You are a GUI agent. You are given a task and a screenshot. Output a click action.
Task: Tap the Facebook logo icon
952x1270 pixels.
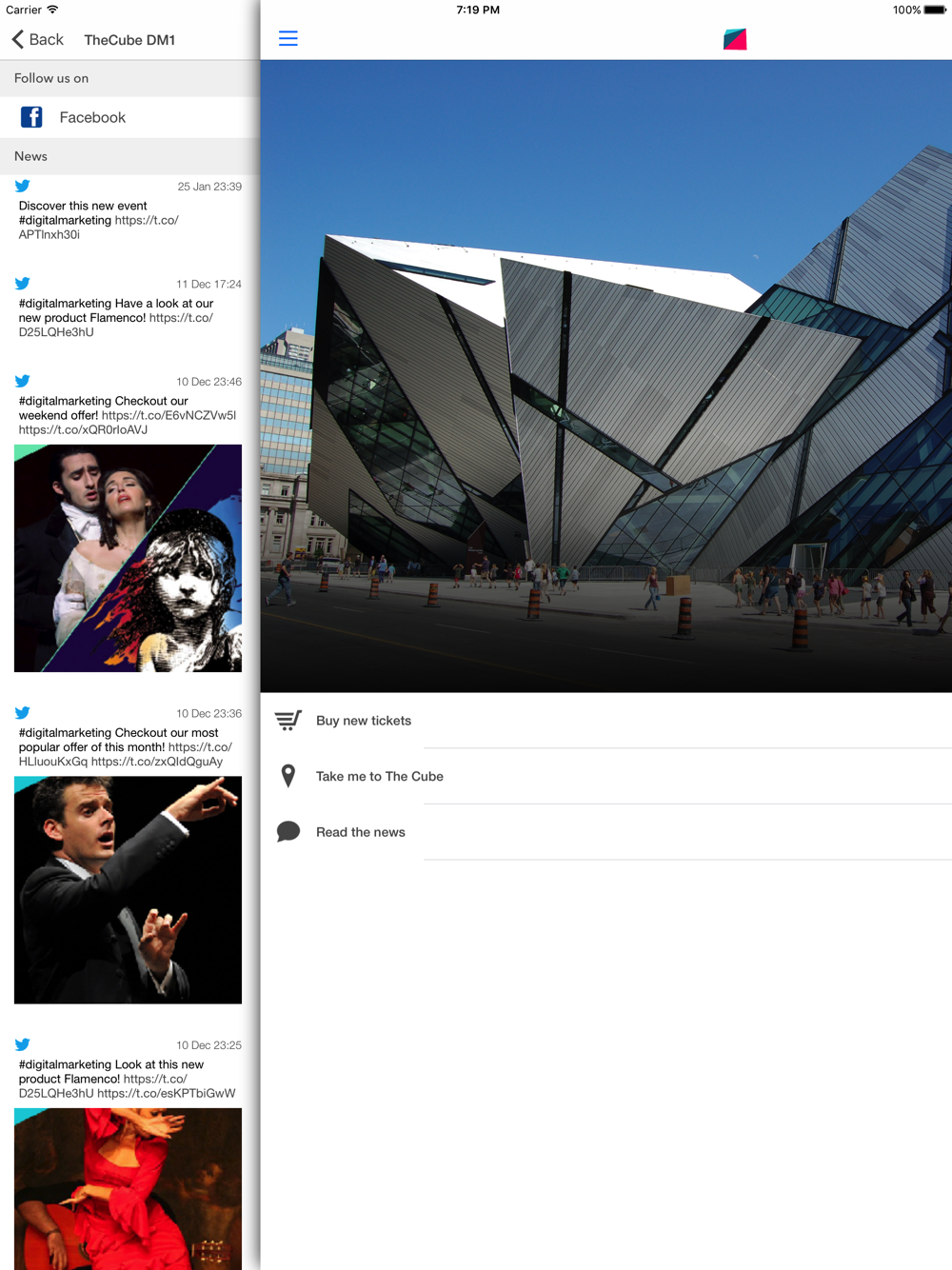[x=31, y=117]
